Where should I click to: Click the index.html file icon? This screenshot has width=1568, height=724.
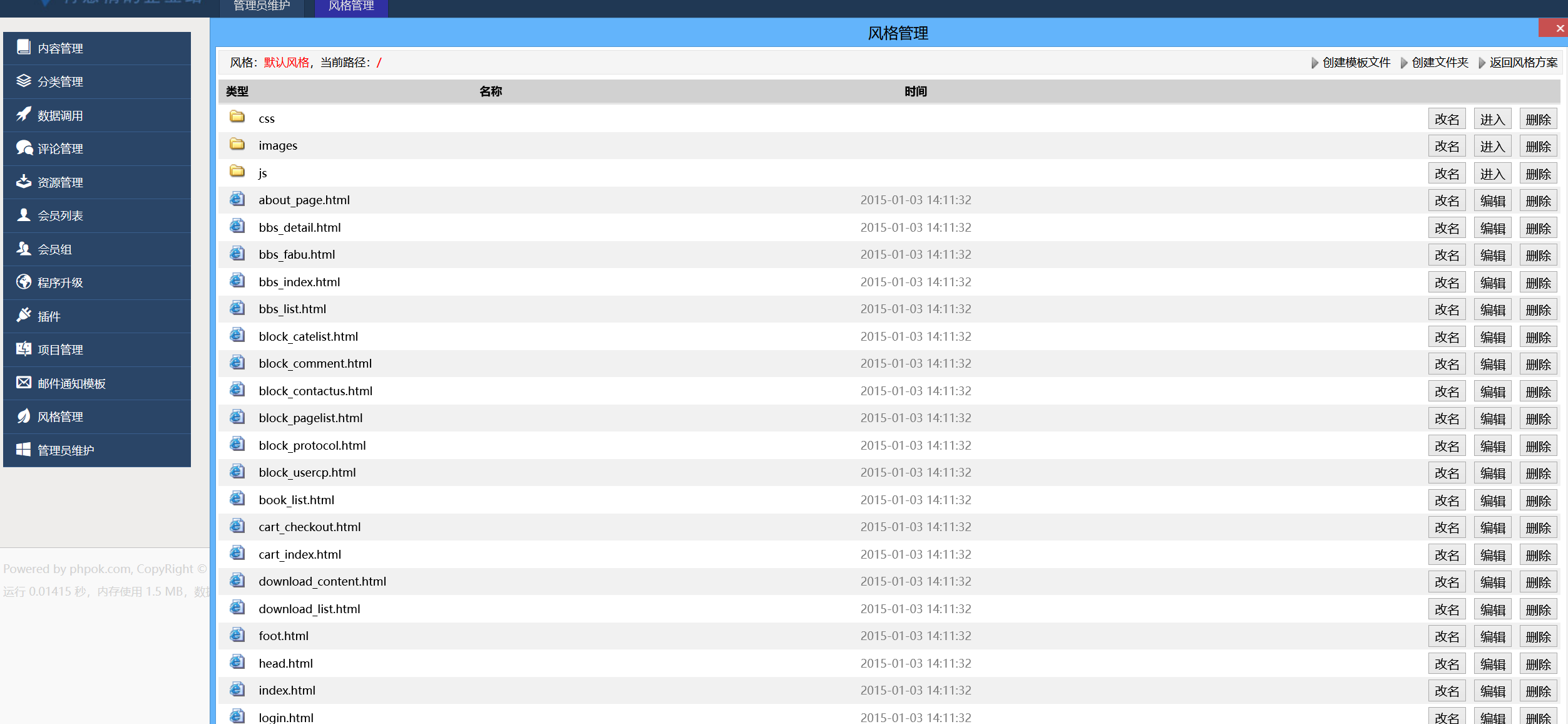pyautogui.click(x=237, y=690)
